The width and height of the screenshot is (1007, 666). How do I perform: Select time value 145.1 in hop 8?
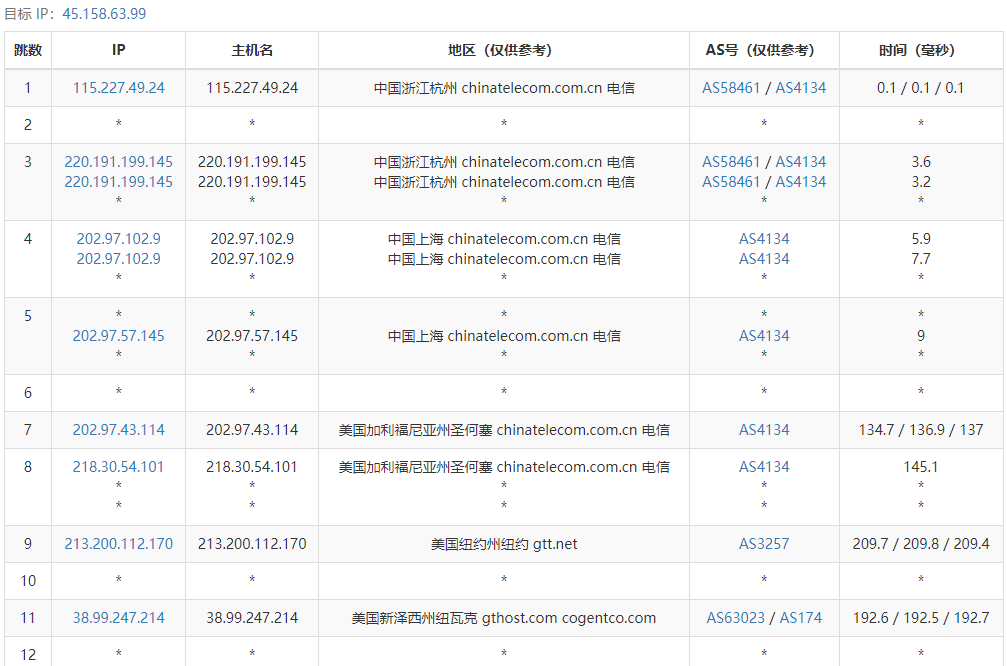pyautogui.click(x=921, y=467)
